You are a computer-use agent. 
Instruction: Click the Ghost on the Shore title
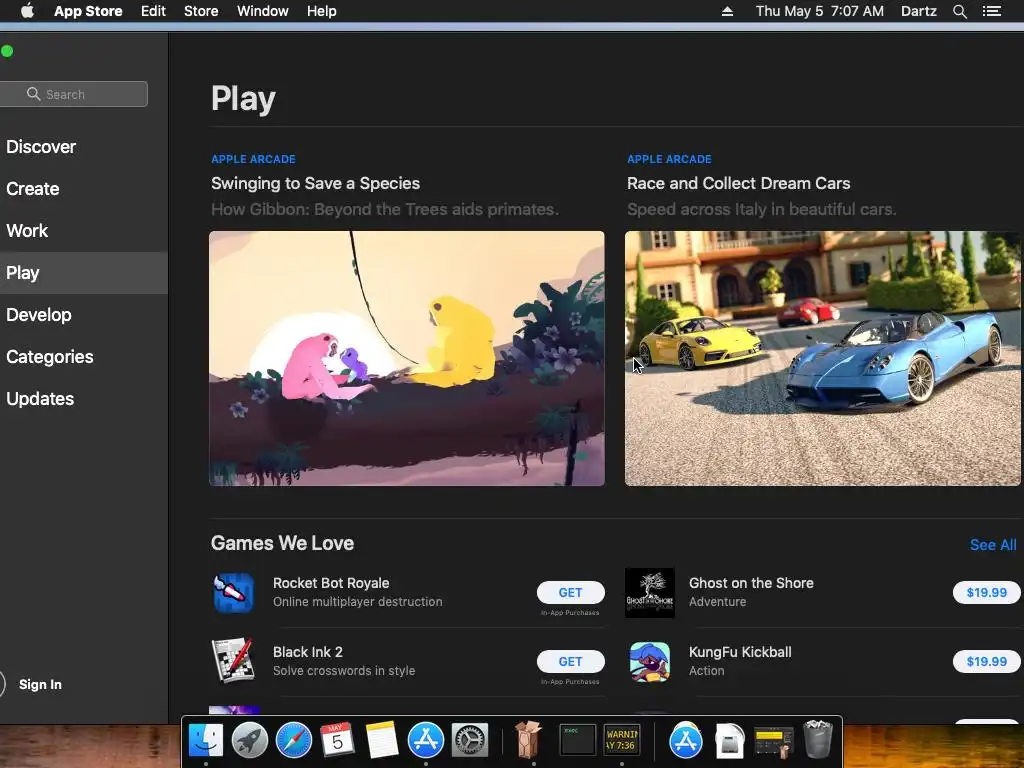tap(751, 583)
